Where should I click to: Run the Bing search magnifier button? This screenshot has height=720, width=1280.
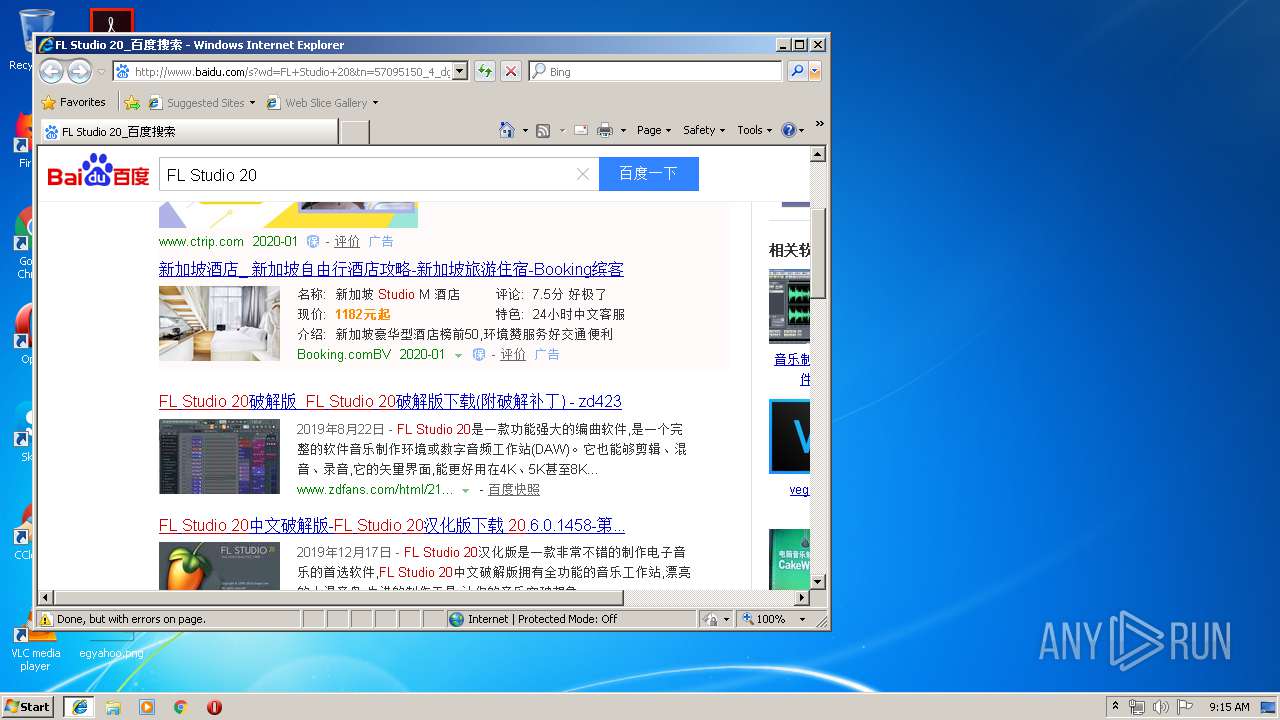[x=797, y=71]
